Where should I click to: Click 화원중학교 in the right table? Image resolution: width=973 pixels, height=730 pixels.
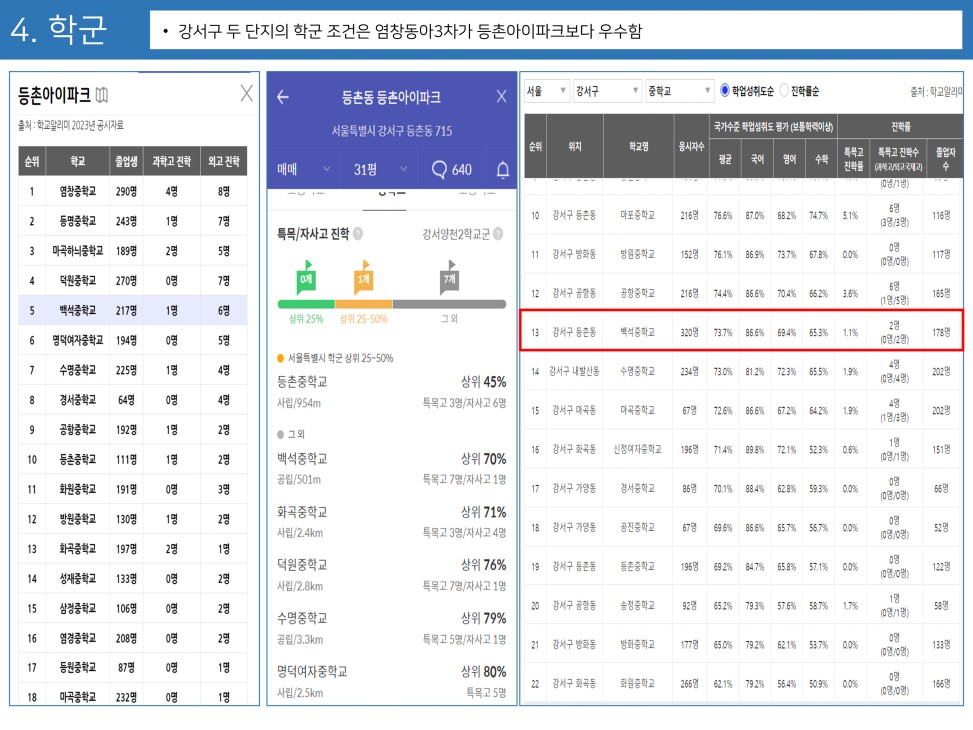click(637, 683)
